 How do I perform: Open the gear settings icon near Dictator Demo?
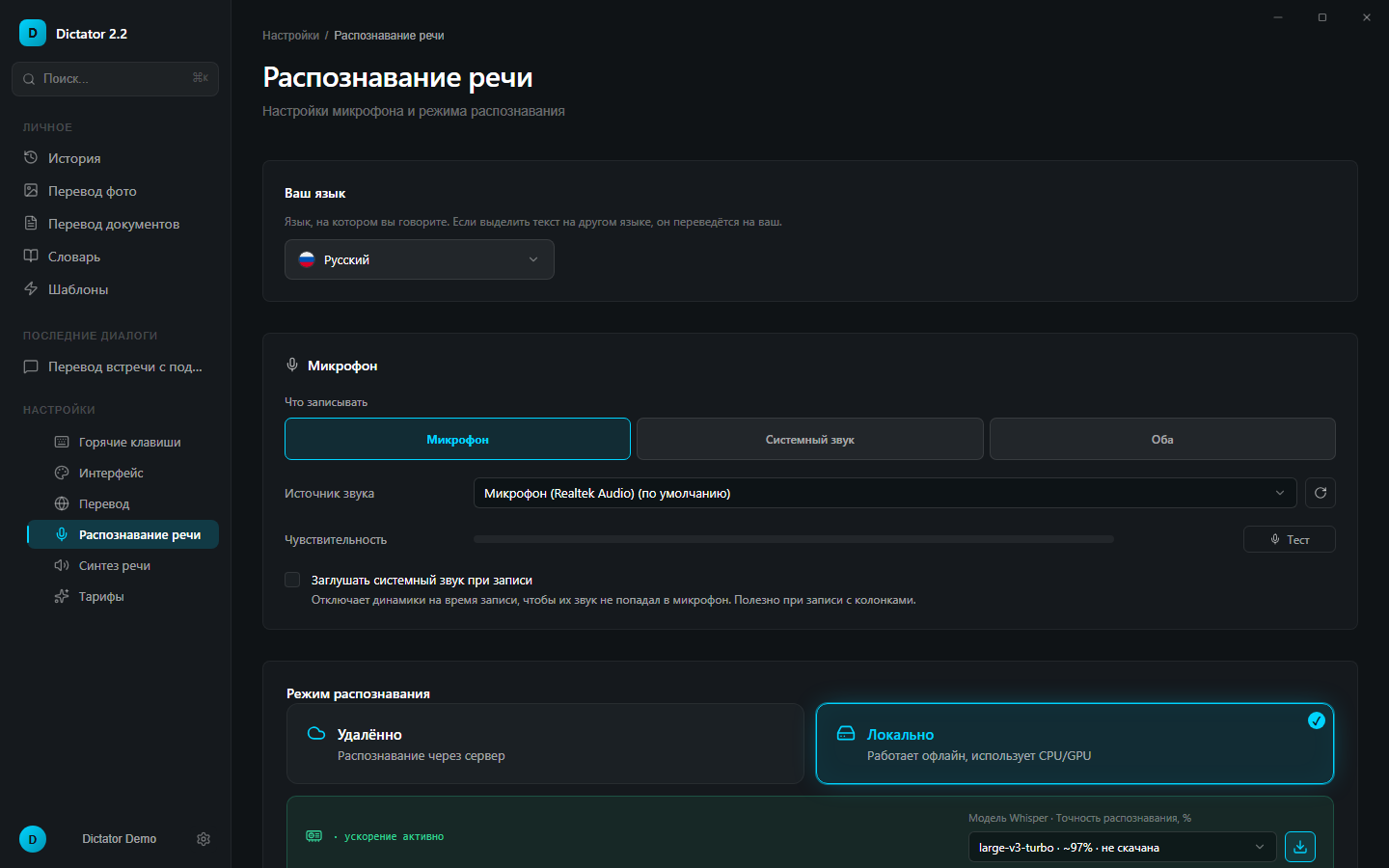tap(204, 839)
